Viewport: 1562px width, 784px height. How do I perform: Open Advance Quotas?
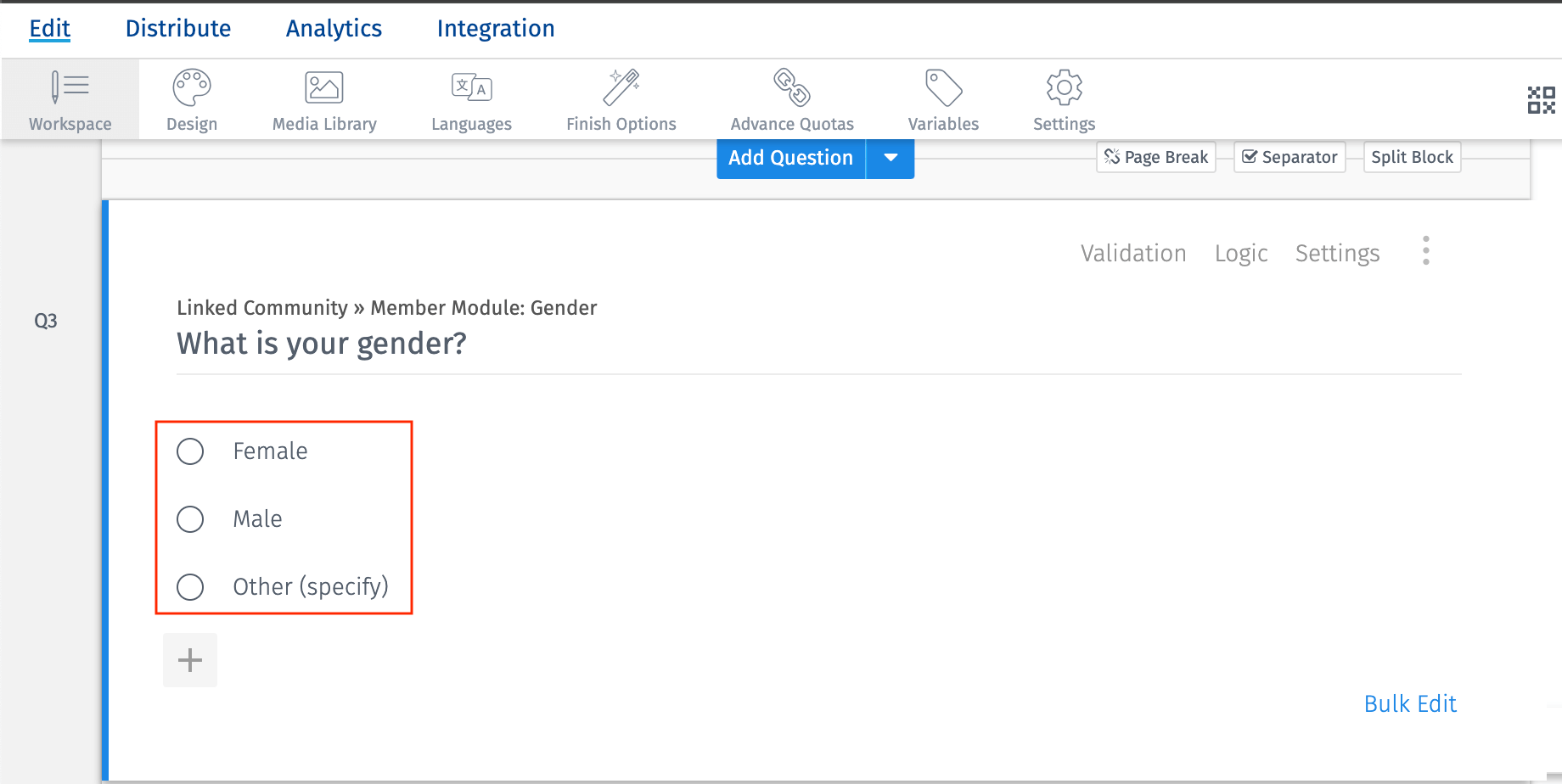pyautogui.click(x=790, y=98)
